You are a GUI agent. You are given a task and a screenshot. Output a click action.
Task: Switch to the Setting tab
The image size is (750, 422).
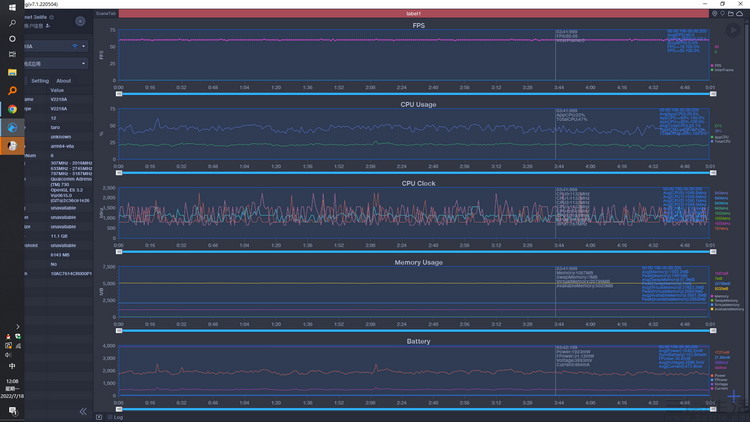click(40, 81)
